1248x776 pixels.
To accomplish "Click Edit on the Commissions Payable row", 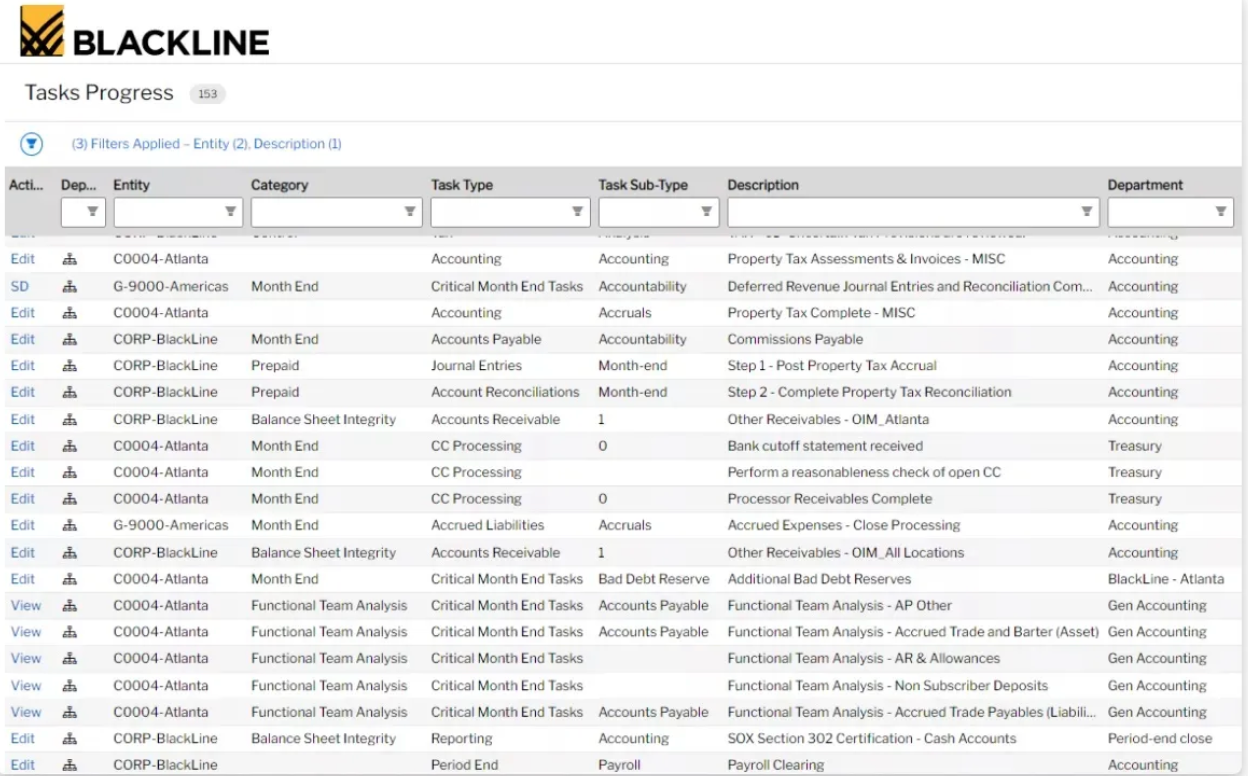I will [22, 339].
